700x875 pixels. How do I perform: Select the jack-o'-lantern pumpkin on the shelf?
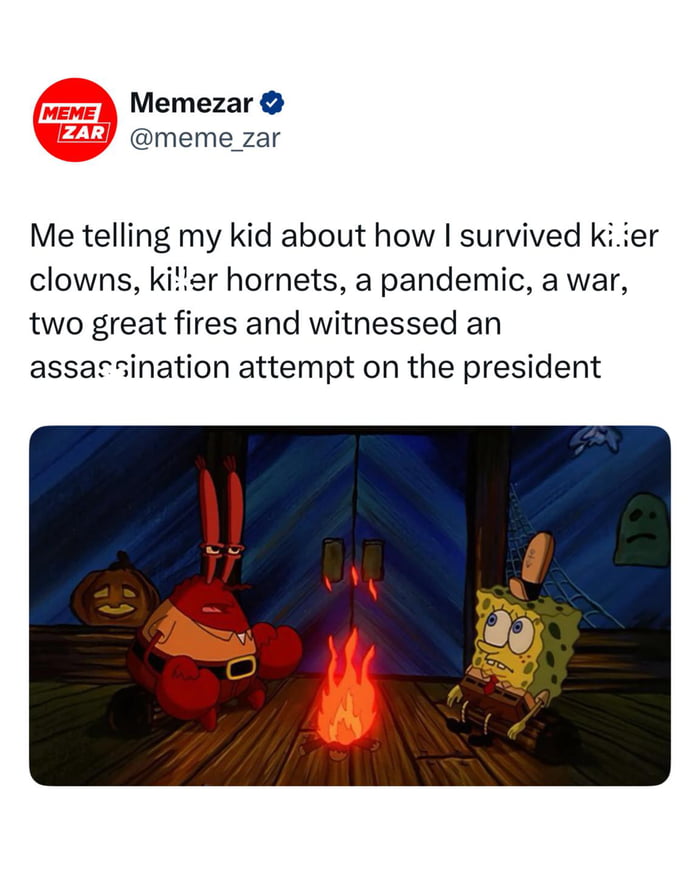pyautogui.click(x=114, y=589)
